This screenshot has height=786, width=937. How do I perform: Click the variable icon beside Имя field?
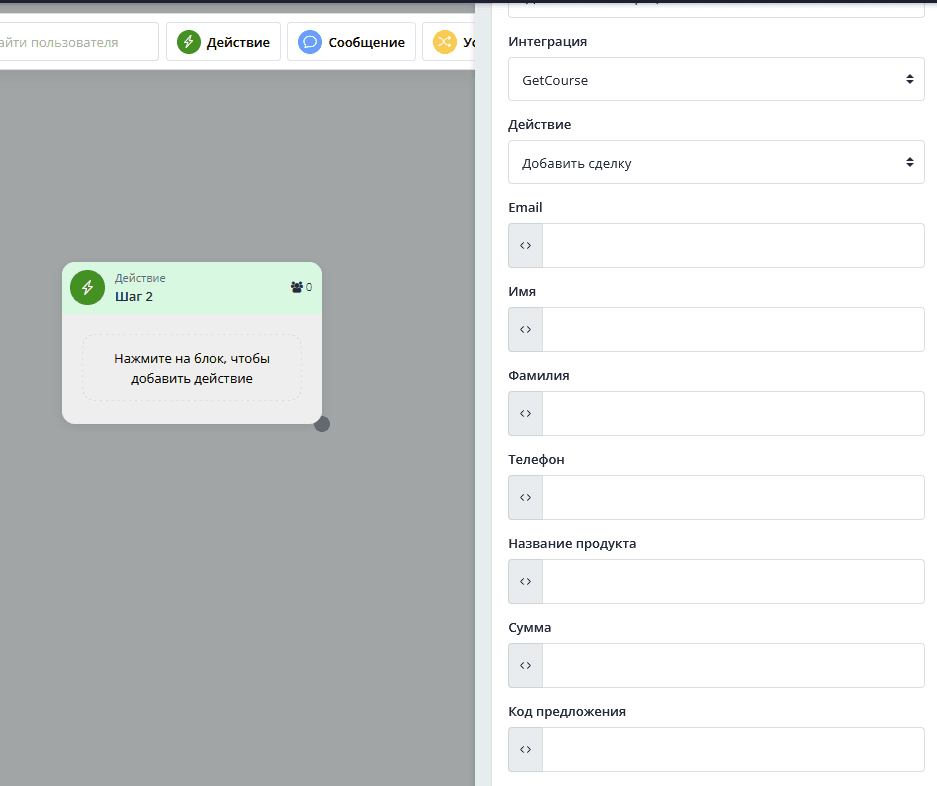(x=525, y=329)
